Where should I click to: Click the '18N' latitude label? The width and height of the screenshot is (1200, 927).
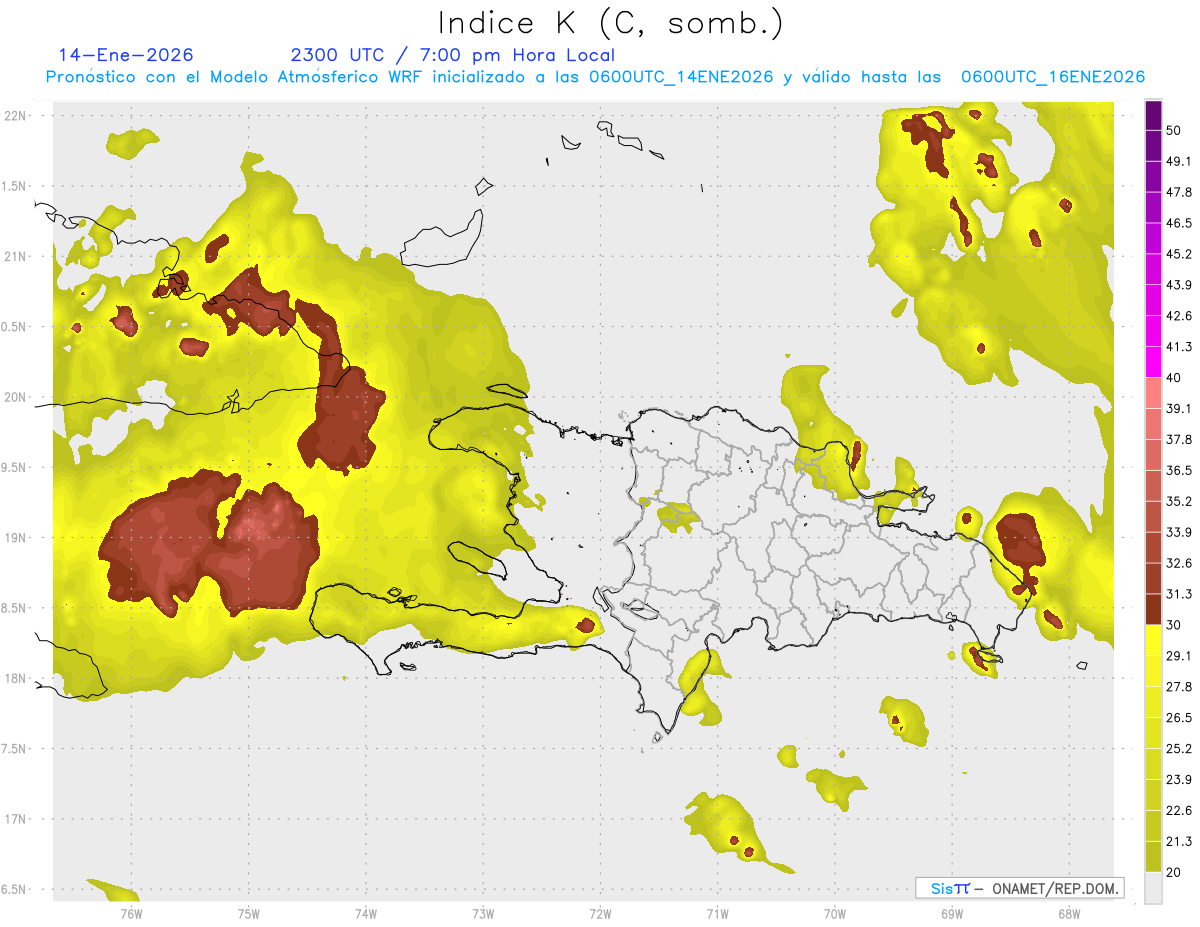click(17, 678)
